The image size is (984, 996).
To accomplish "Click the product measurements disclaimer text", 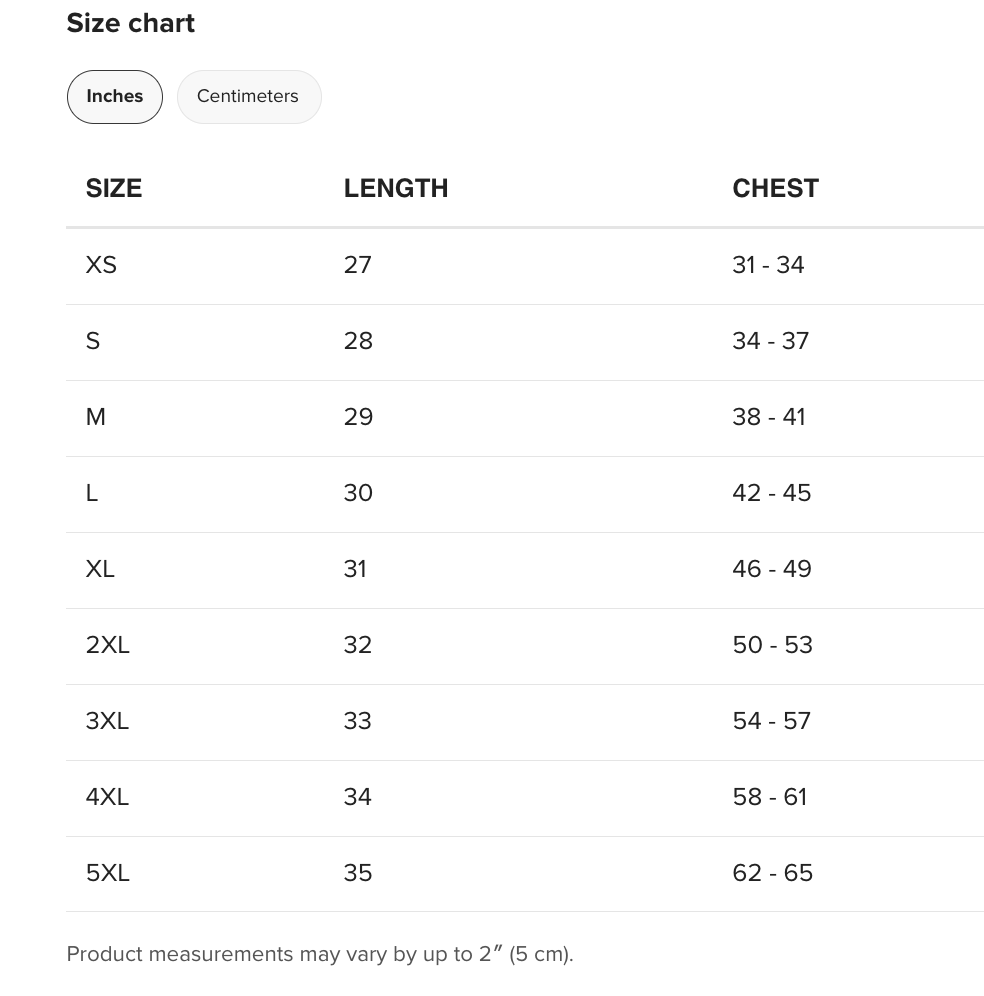I will tap(320, 954).
